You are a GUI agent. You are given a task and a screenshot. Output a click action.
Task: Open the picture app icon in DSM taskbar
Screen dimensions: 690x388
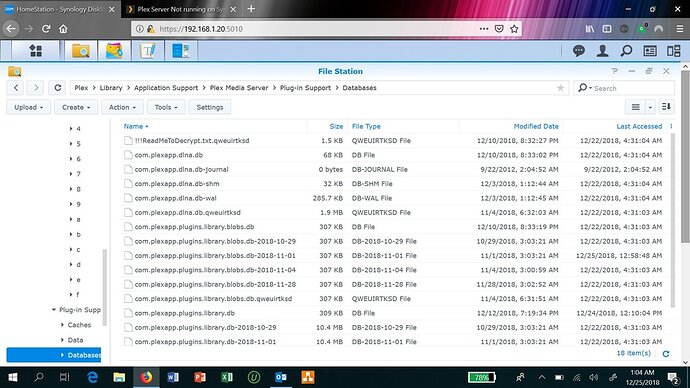click(114, 51)
